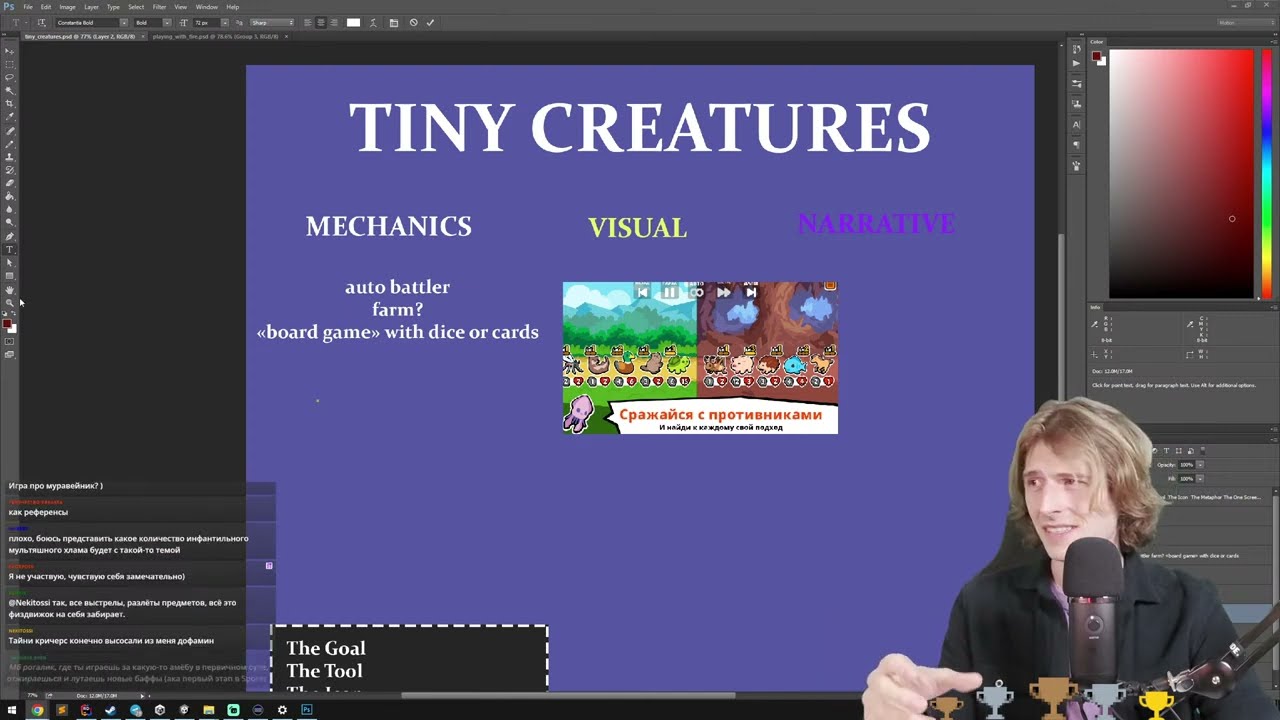Open the Actions panel play icon in the dock
The height and width of the screenshot is (720, 1280).
point(1076,63)
